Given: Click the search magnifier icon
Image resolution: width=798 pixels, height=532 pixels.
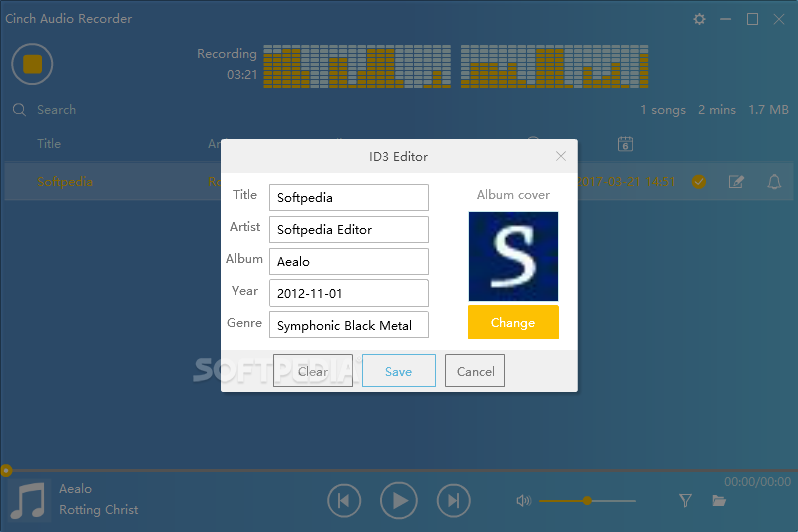Looking at the screenshot, I should (19, 109).
